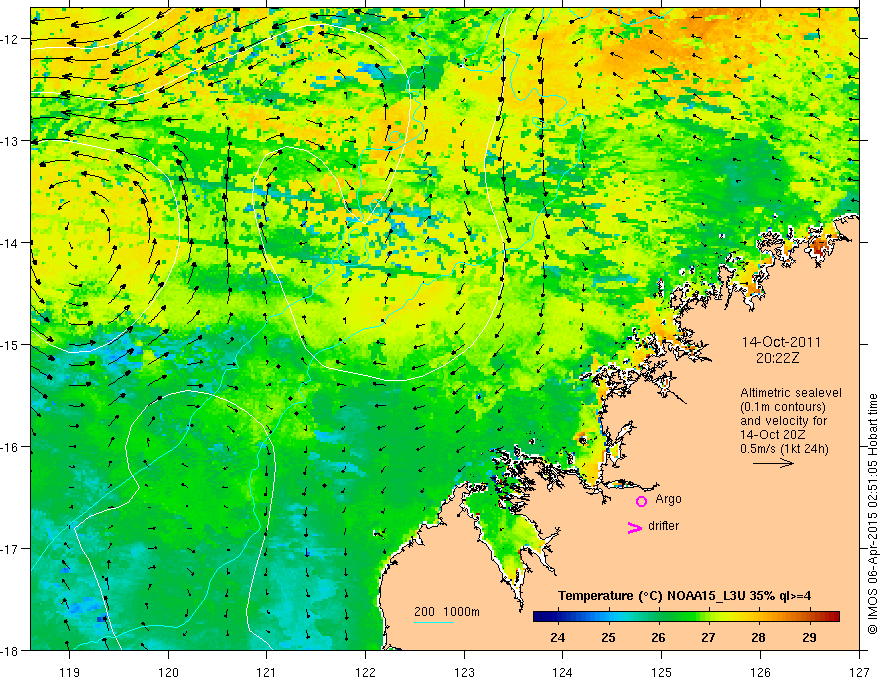Click the dark blue end of color bar

(538, 616)
